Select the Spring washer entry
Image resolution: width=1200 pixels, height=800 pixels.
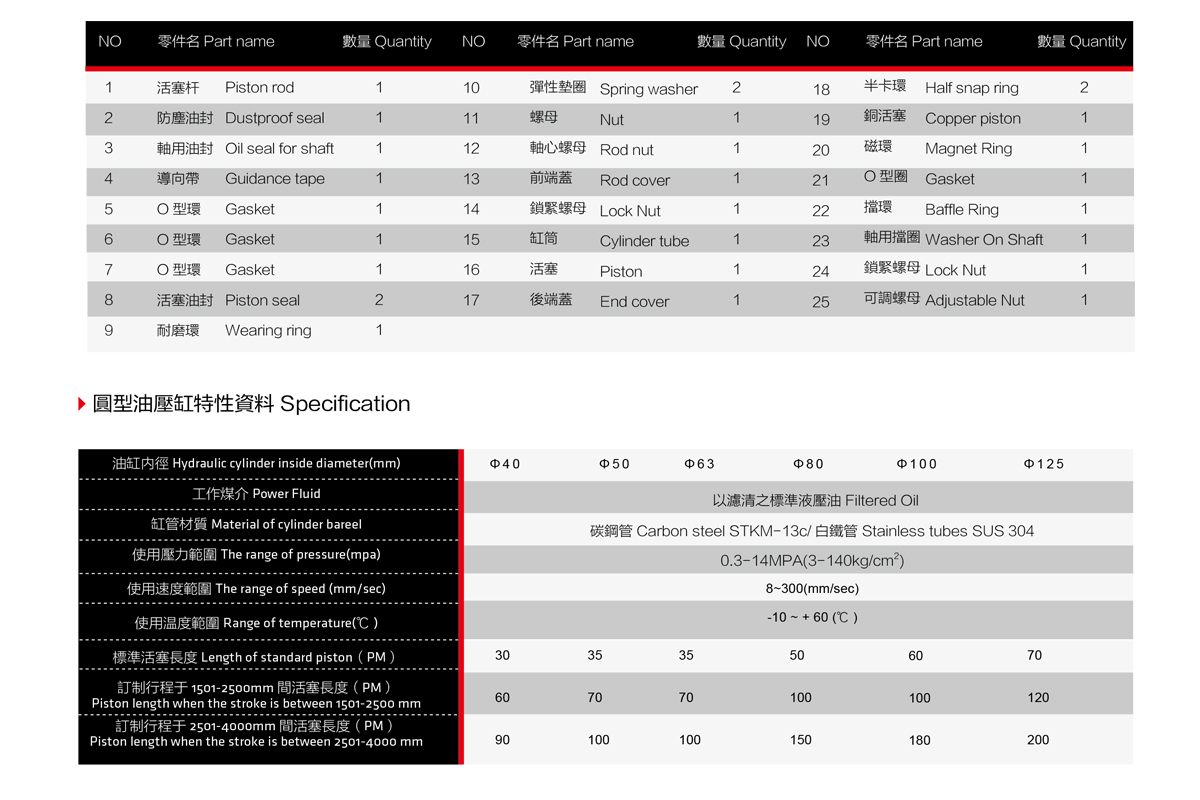click(x=648, y=89)
